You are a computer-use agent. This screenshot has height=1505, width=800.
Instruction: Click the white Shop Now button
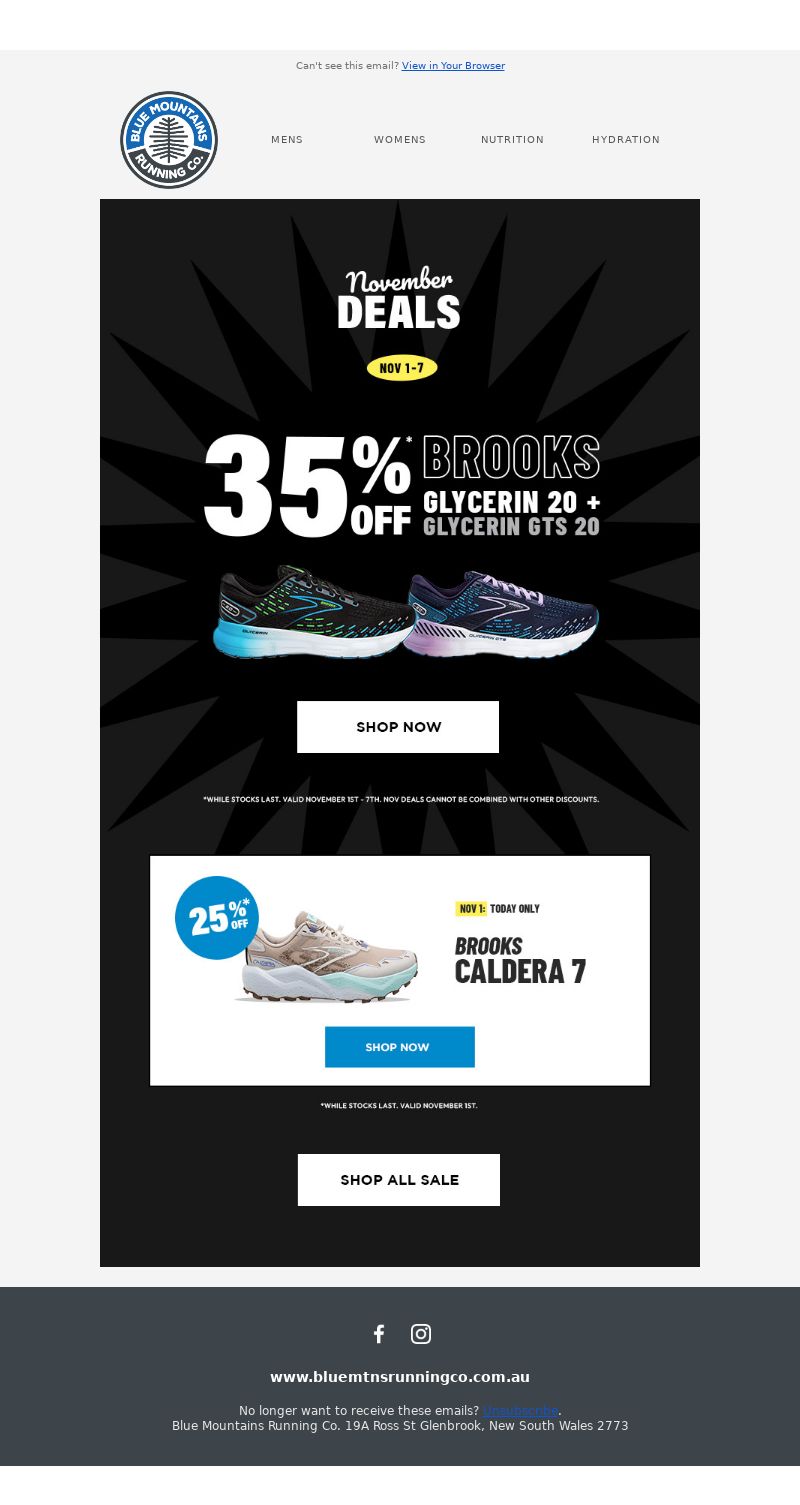point(398,727)
